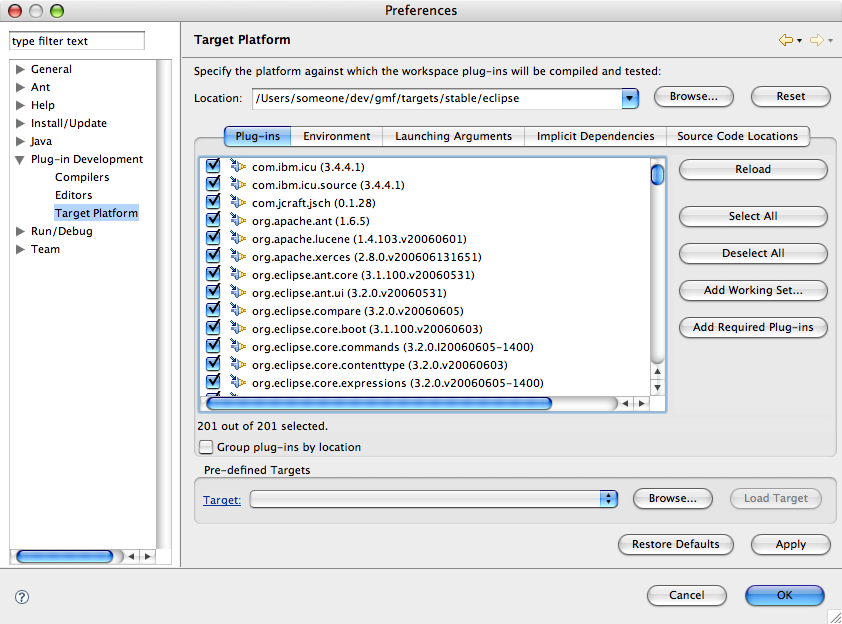
Task: Open the Implicit Dependencies tab
Action: (x=595, y=136)
